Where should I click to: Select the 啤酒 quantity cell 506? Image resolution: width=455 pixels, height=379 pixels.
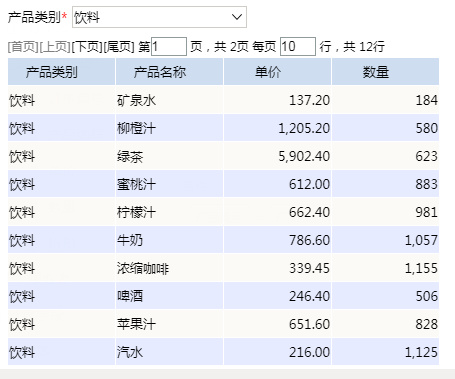coord(385,296)
